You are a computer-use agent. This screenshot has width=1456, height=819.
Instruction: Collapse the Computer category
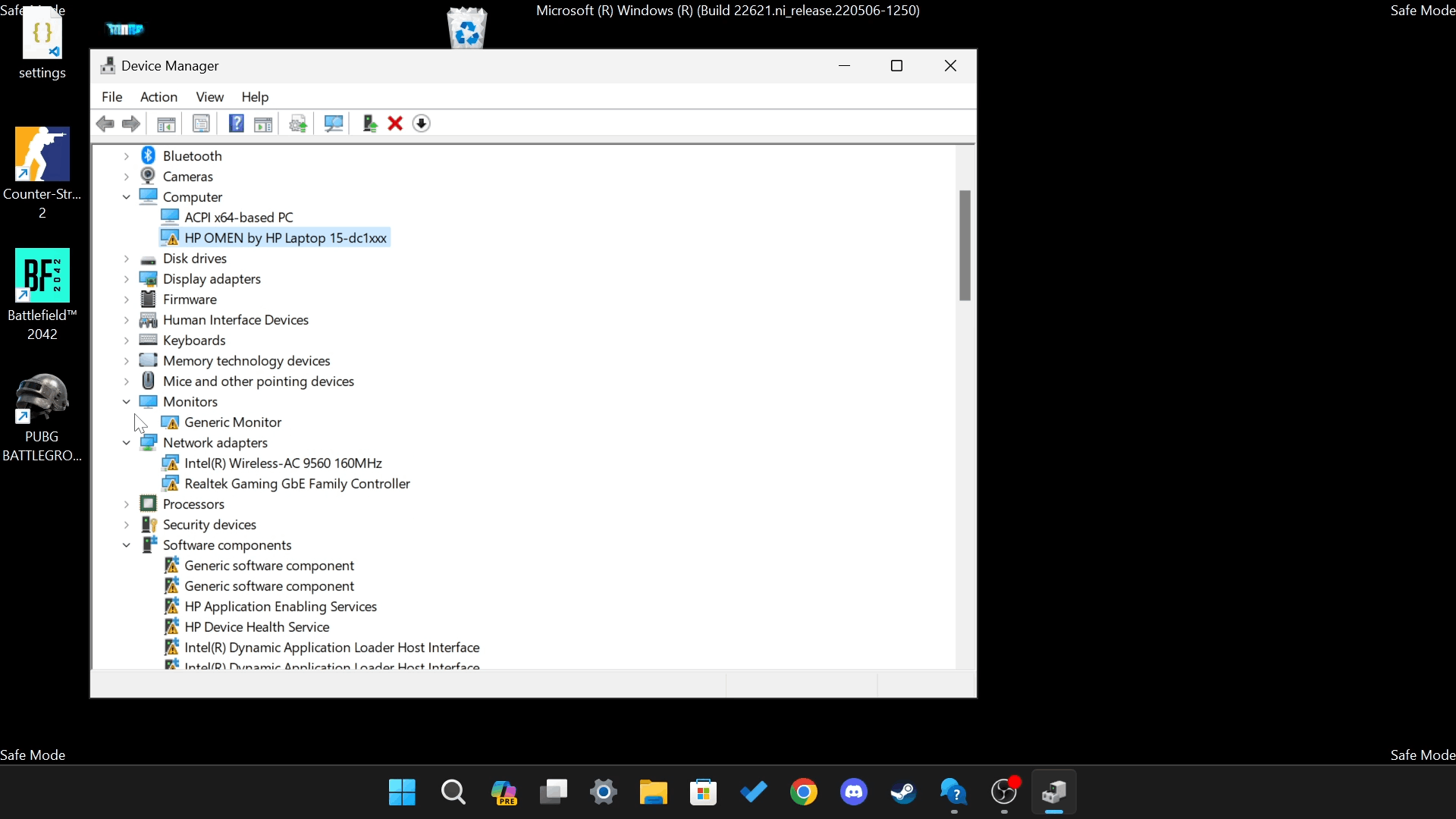pyautogui.click(x=126, y=197)
